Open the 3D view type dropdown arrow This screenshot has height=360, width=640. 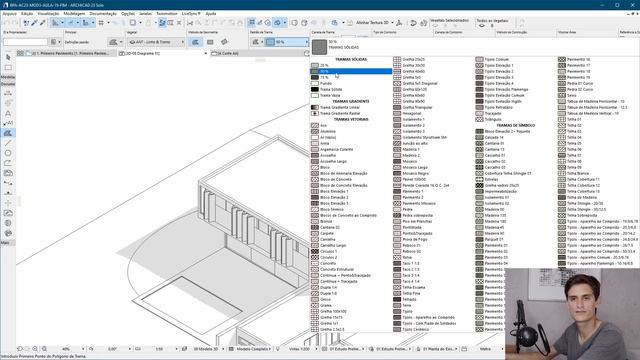[284, 23]
